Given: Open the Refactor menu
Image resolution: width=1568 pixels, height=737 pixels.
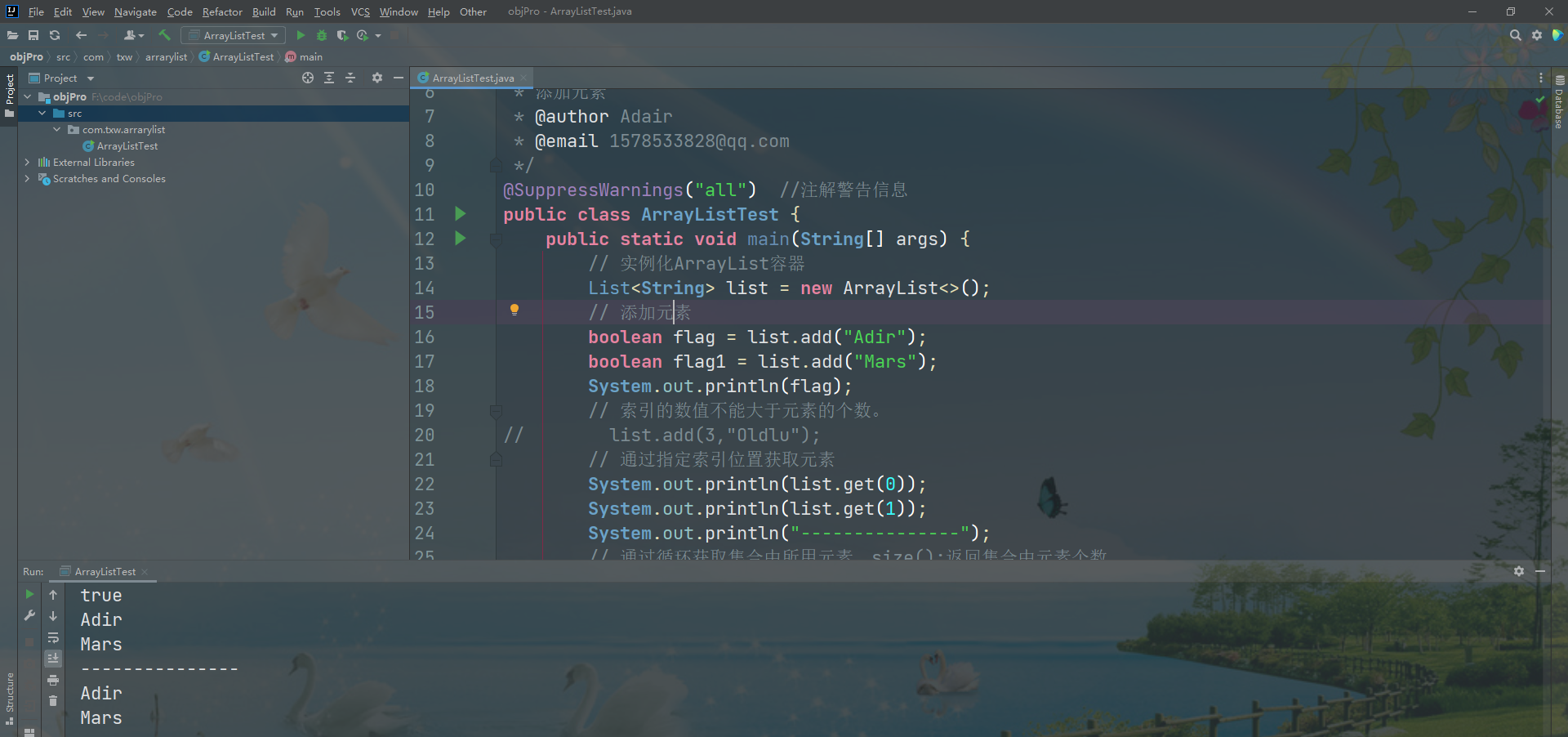Looking at the screenshot, I should click(x=222, y=11).
